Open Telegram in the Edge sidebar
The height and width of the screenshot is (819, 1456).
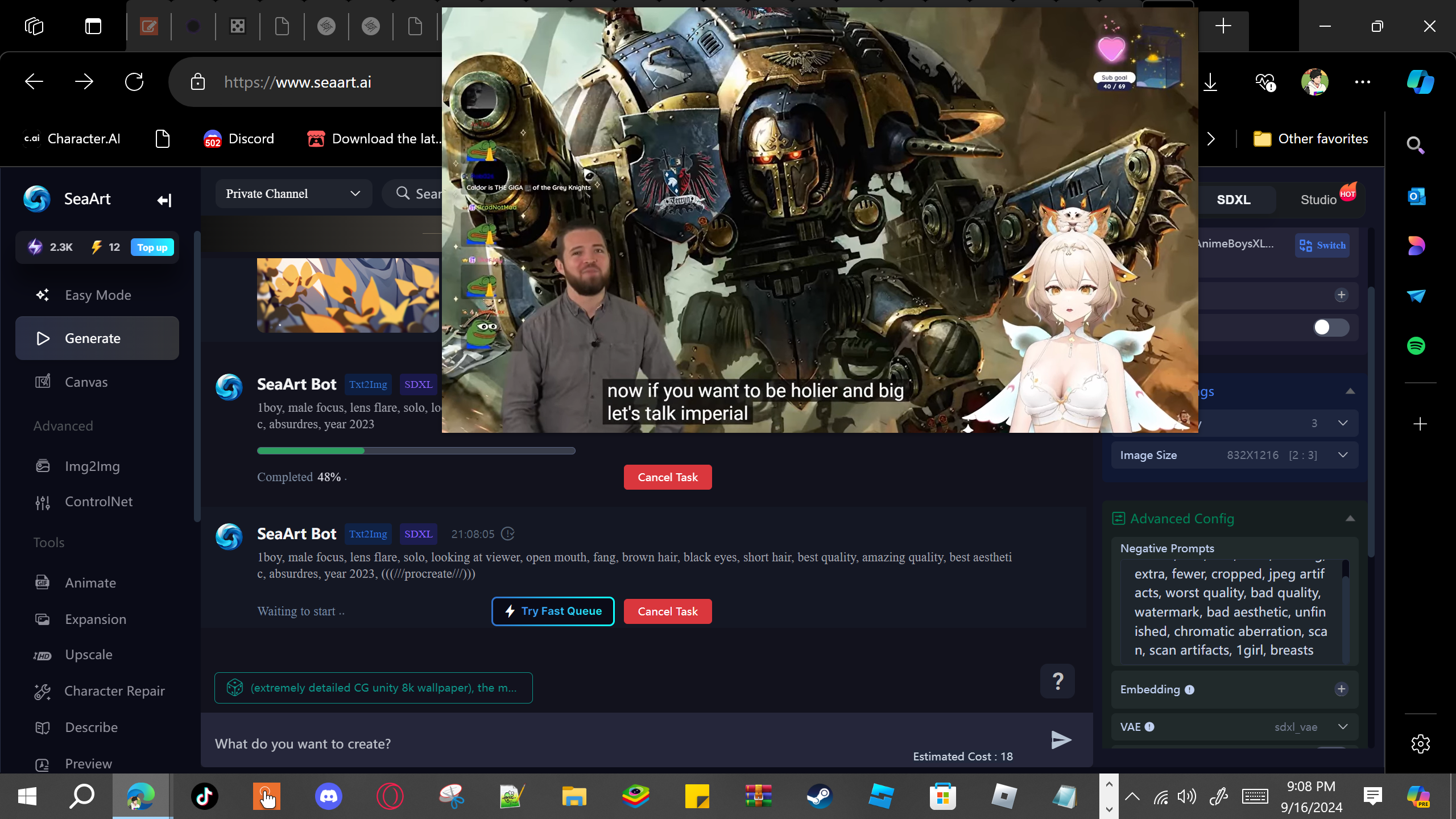click(x=1416, y=296)
